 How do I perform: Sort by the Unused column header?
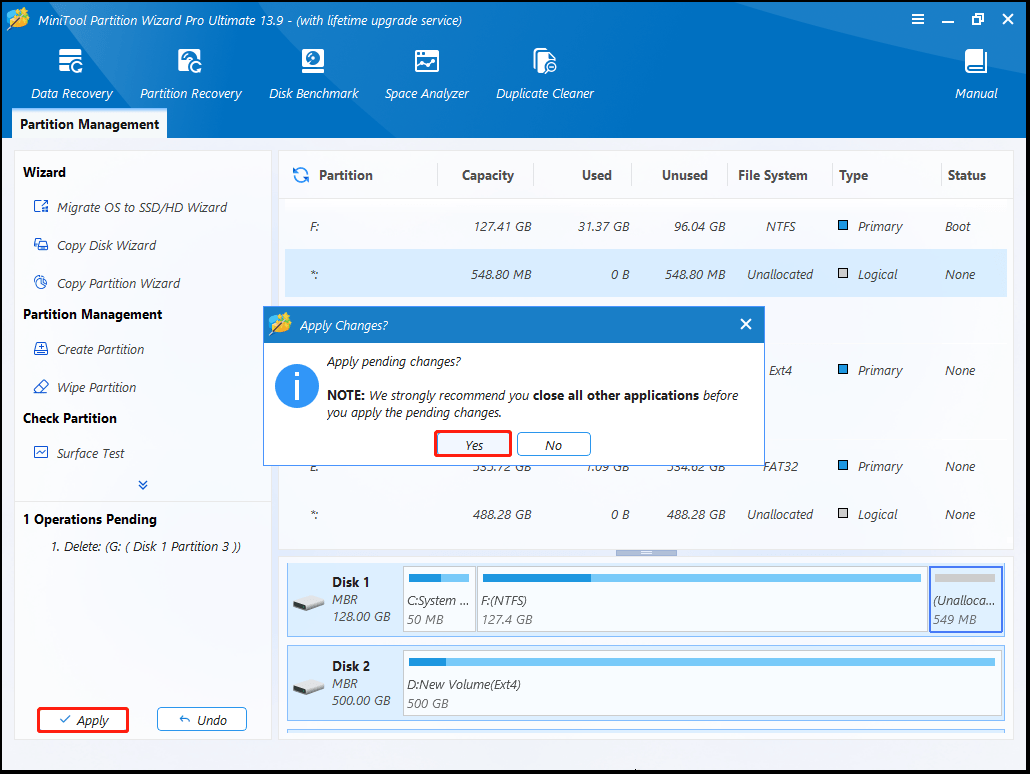tap(684, 175)
